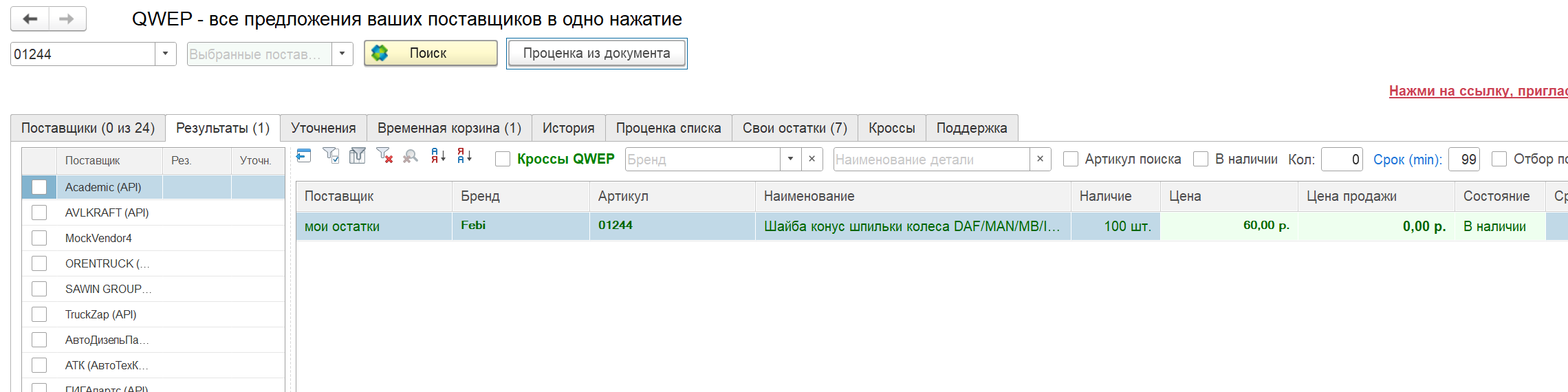Sort ascending A-Я icon
The image size is (1568, 392).
pos(438,156)
